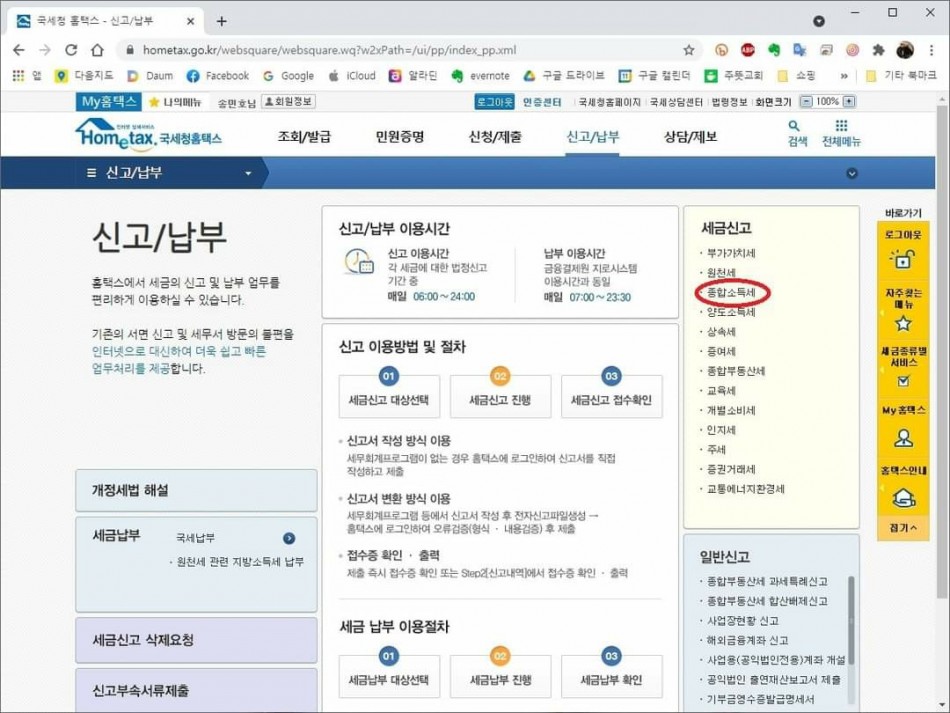950x713 pixels.
Task: Click the 국세납부 arrow icon
Action: tap(289, 537)
